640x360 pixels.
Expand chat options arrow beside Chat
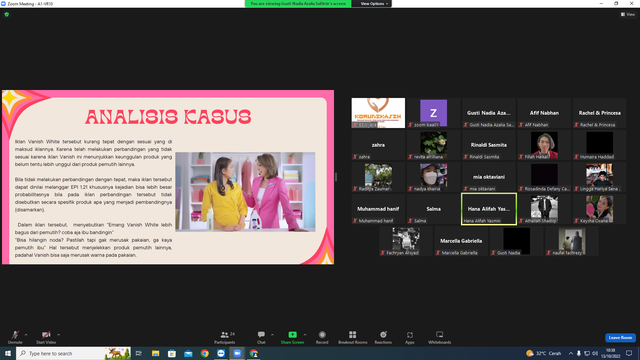point(272,335)
